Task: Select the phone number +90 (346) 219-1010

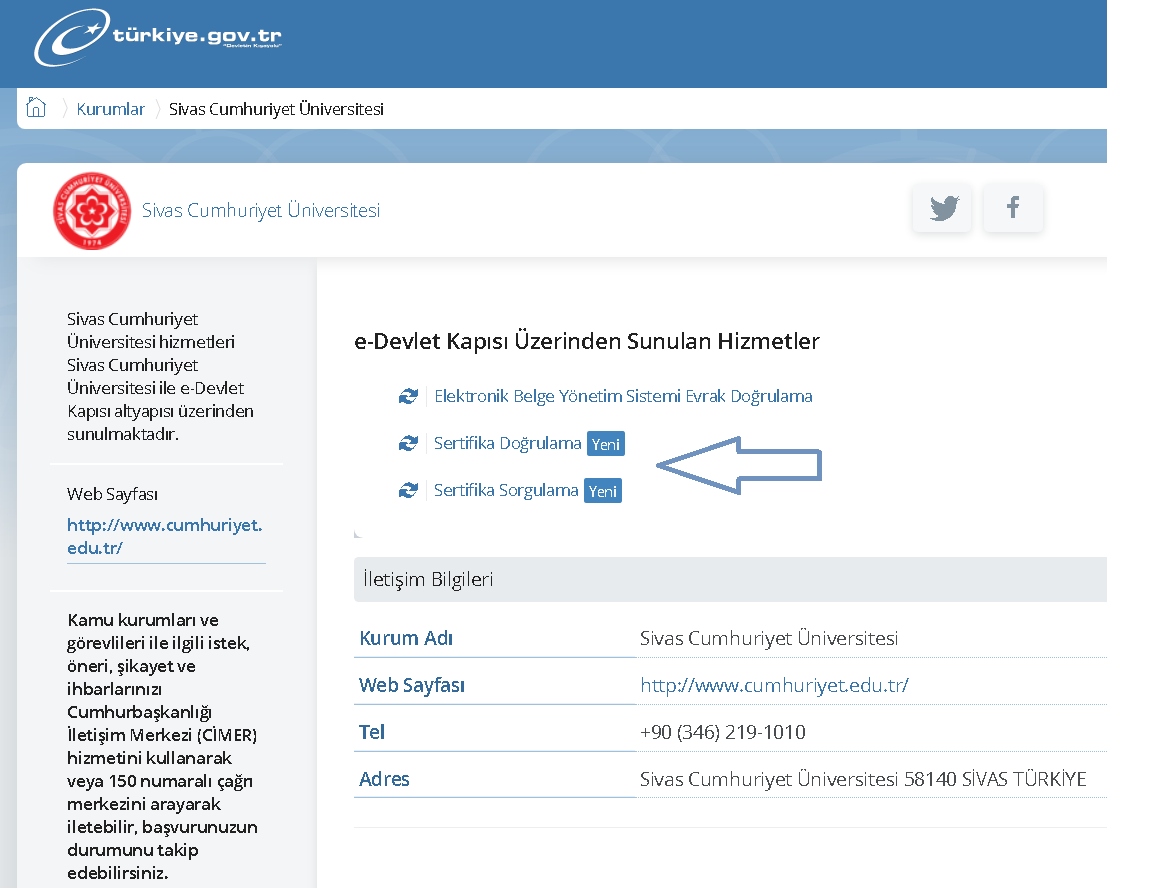Action: tap(723, 732)
